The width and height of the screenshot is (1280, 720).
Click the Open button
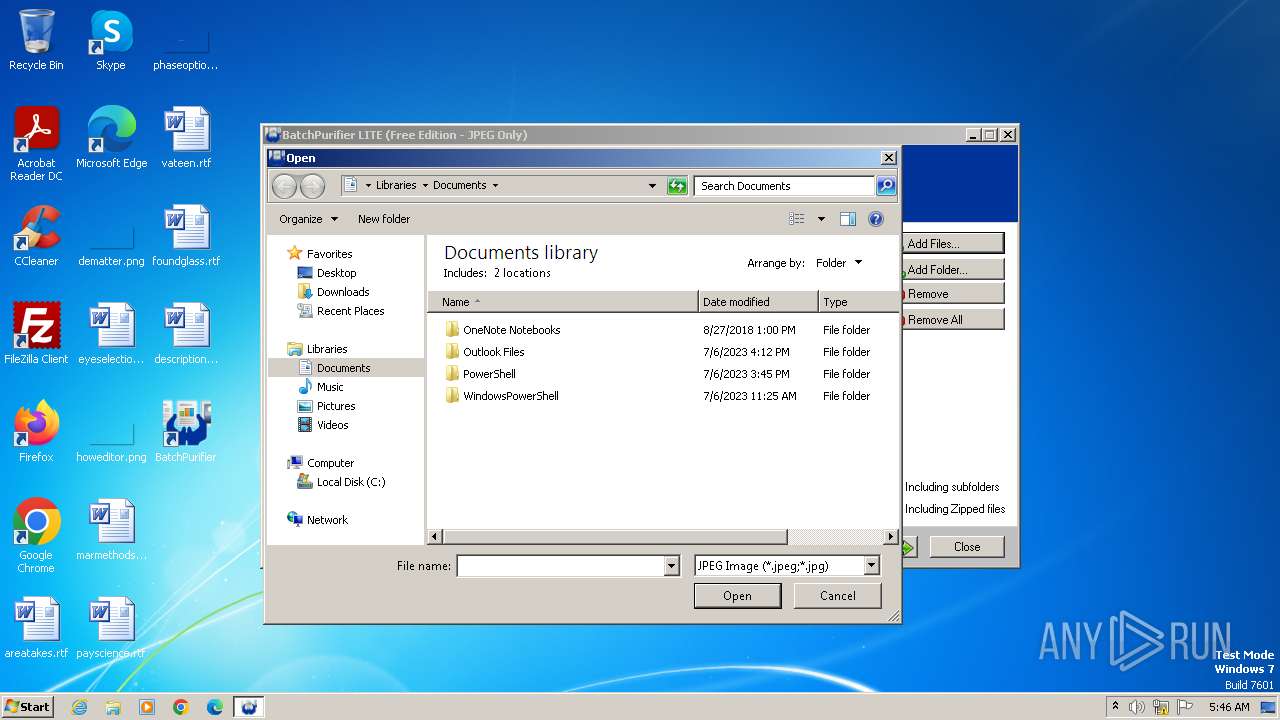point(738,596)
